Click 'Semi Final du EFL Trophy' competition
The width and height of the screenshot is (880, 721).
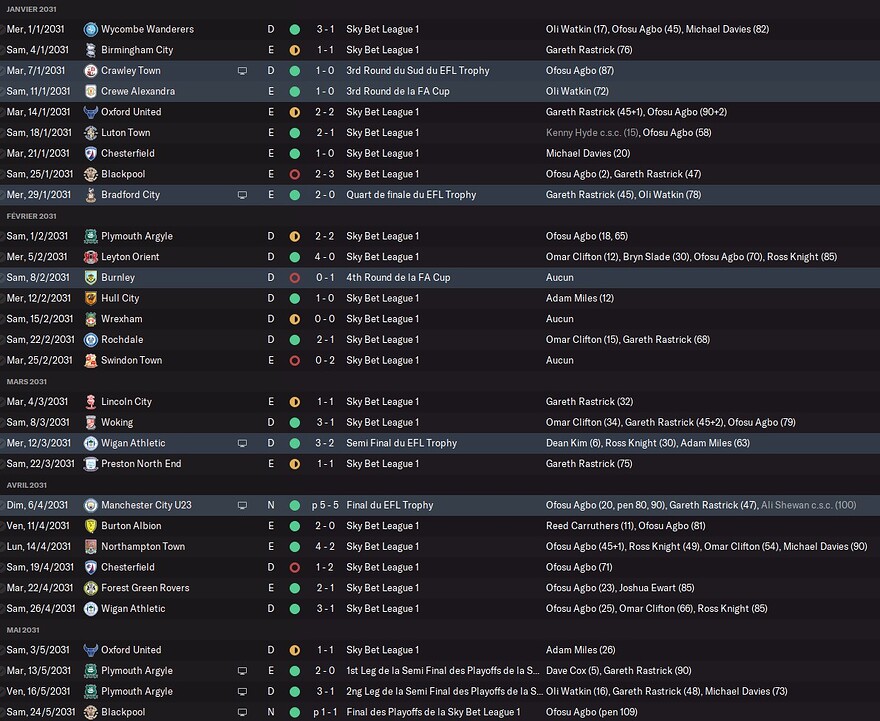pos(401,443)
